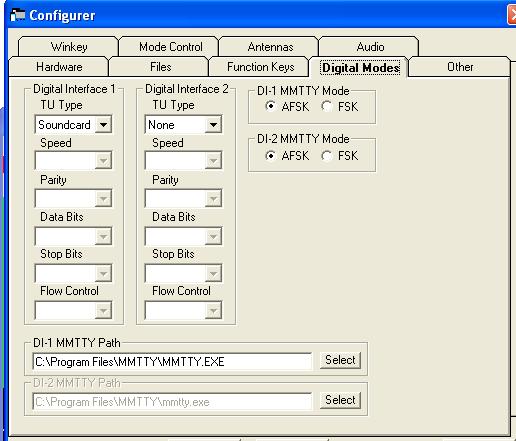Click Select button for DI-1 MMTTY Path
This screenshot has width=516, height=441.
pos(340,360)
